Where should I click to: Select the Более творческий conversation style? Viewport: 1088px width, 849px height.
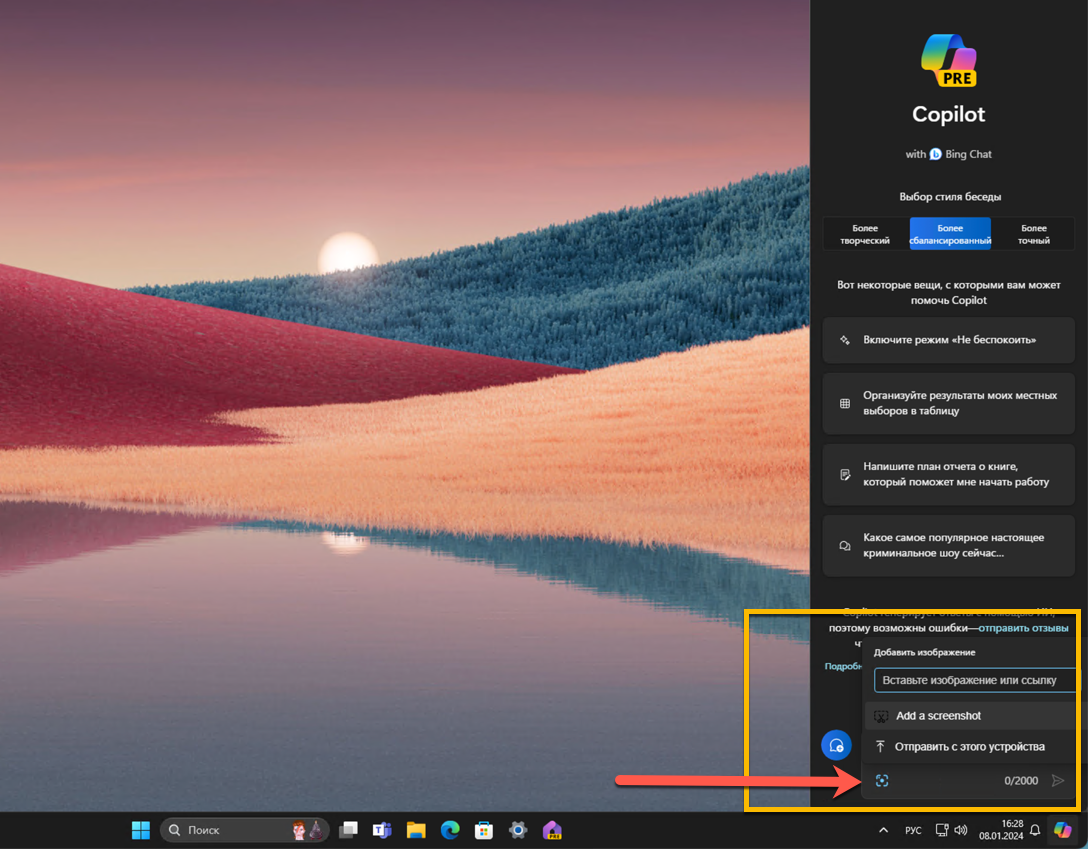(x=865, y=234)
